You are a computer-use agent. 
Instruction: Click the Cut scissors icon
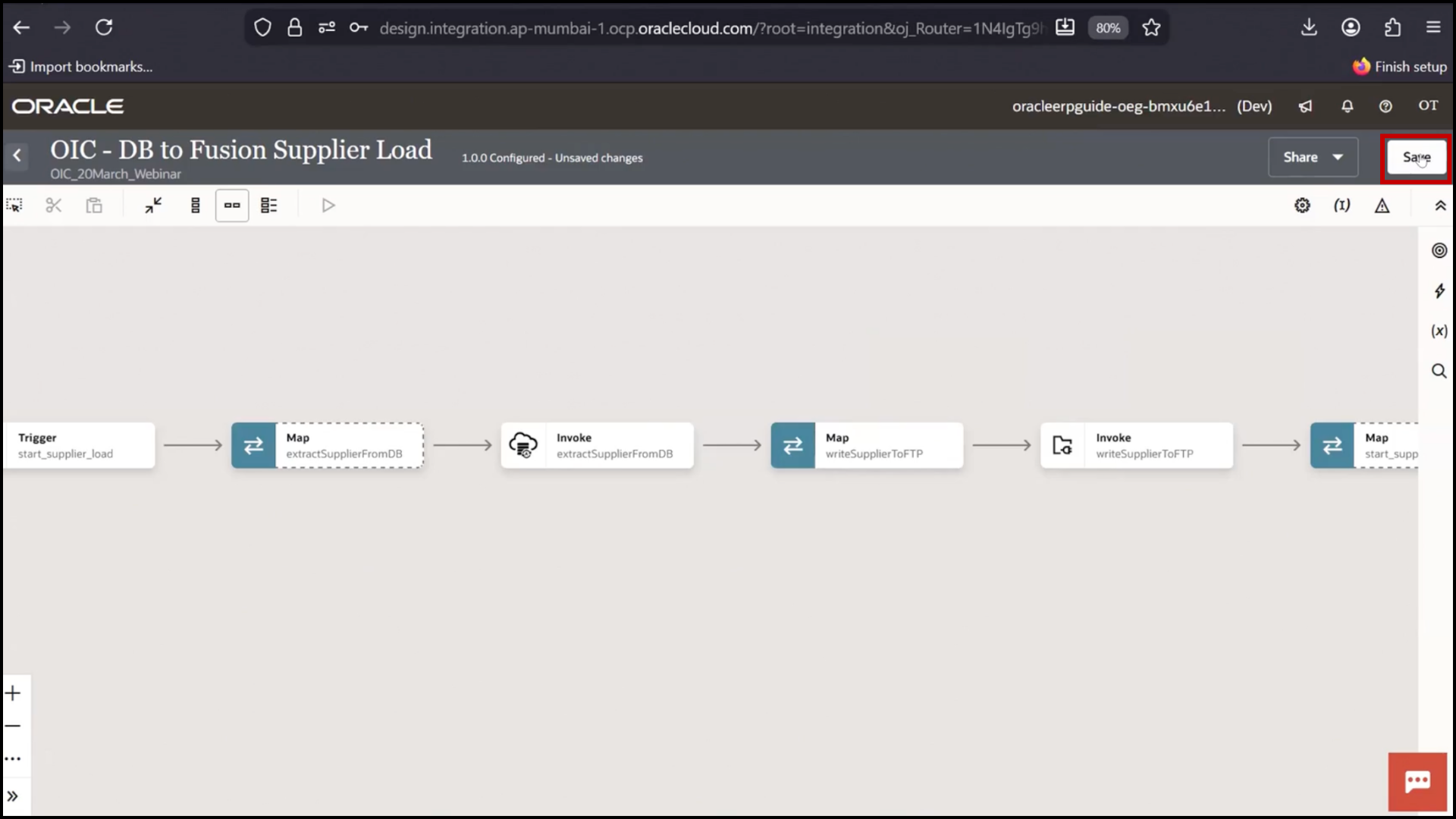click(53, 206)
